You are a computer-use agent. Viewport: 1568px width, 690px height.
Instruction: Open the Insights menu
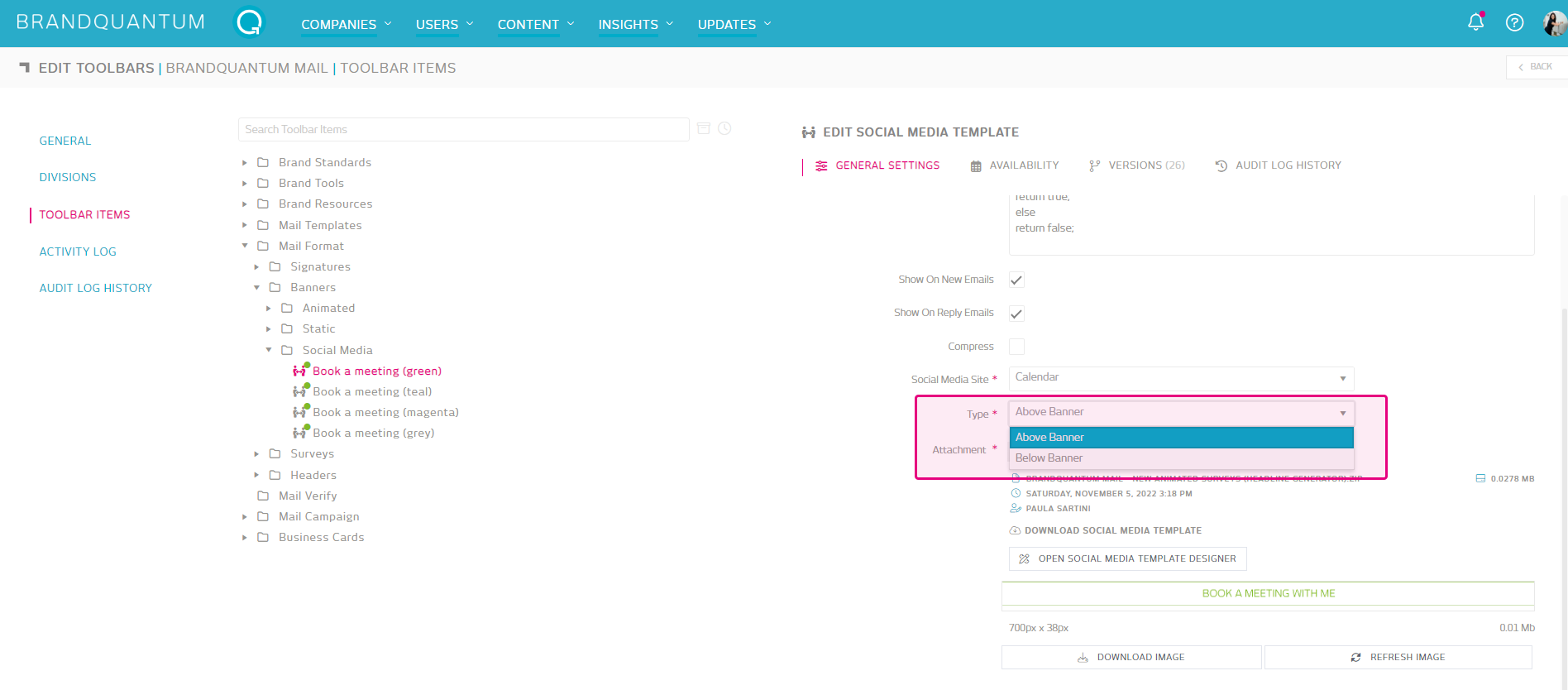[x=636, y=25]
